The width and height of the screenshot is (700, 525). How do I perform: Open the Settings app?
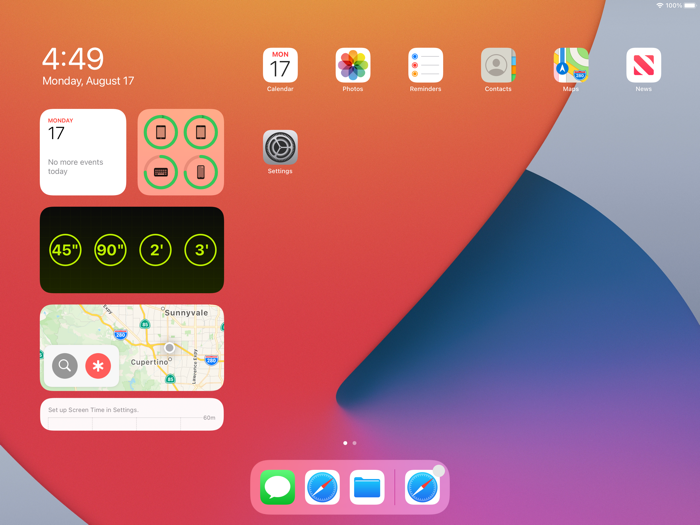point(280,147)
